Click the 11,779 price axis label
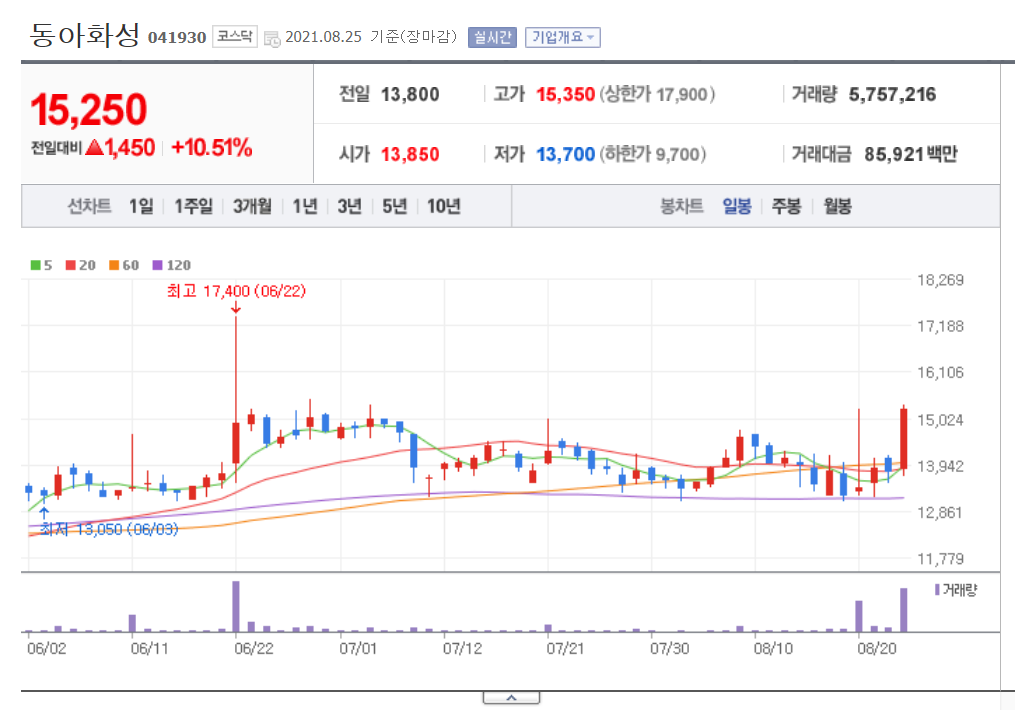The image size is (1015, 710). point(940,559)
